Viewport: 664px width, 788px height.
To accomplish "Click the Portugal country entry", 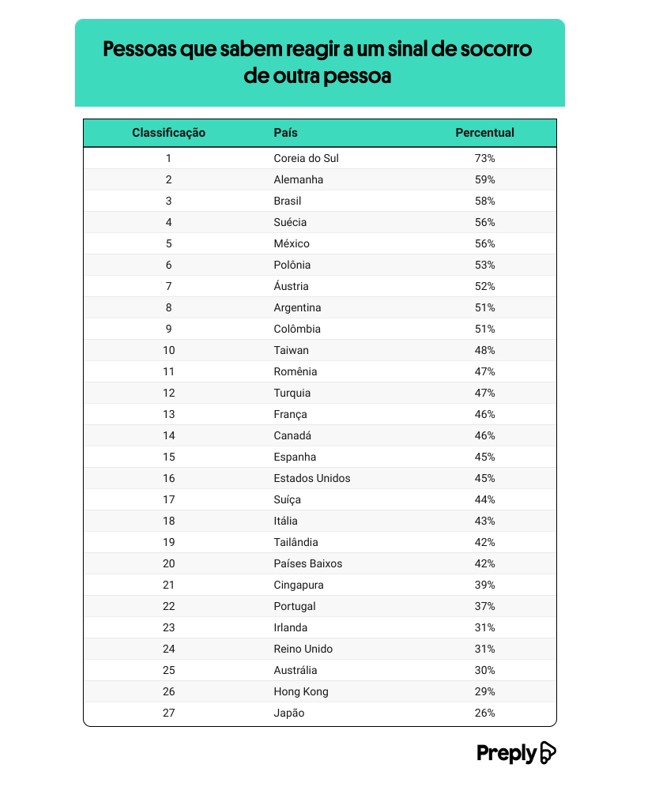I will (294, 606).
